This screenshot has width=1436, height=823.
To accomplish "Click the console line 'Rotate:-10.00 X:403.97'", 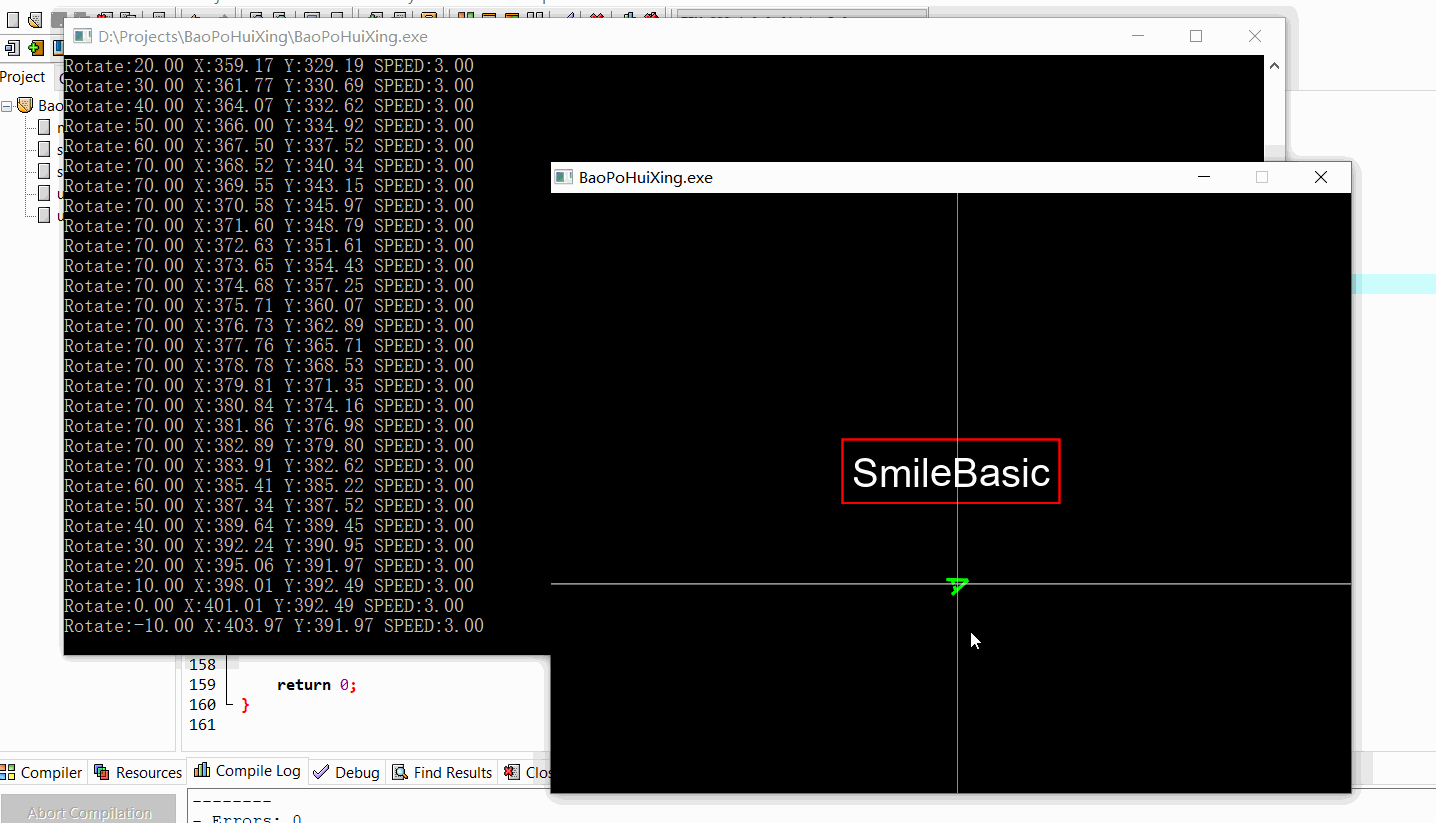I will (274, 626).
